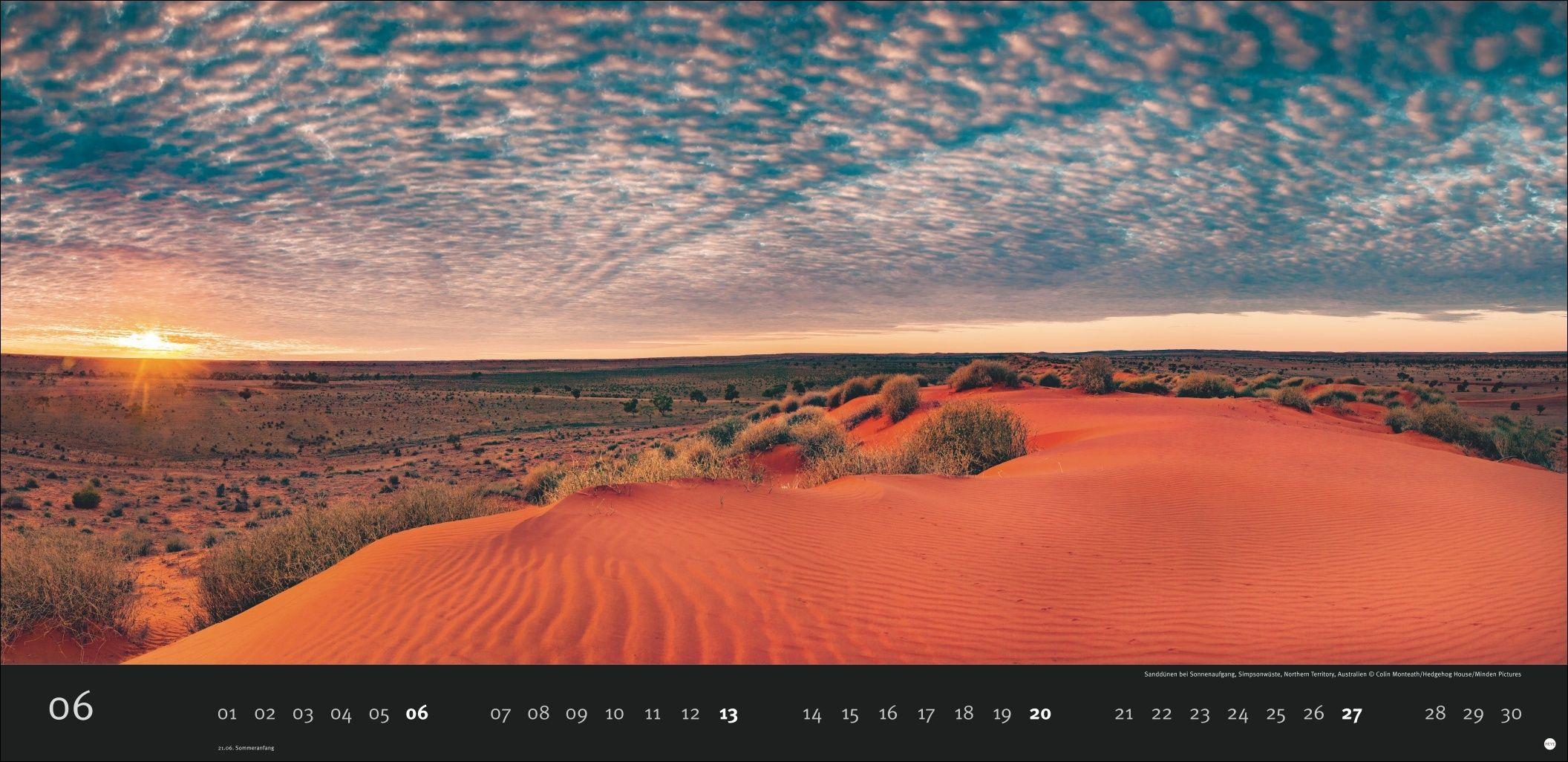The height and width of the screenshot is (762, 1568).
Task: Click date 24 in the fourth week
Action: click(1238, 713)
